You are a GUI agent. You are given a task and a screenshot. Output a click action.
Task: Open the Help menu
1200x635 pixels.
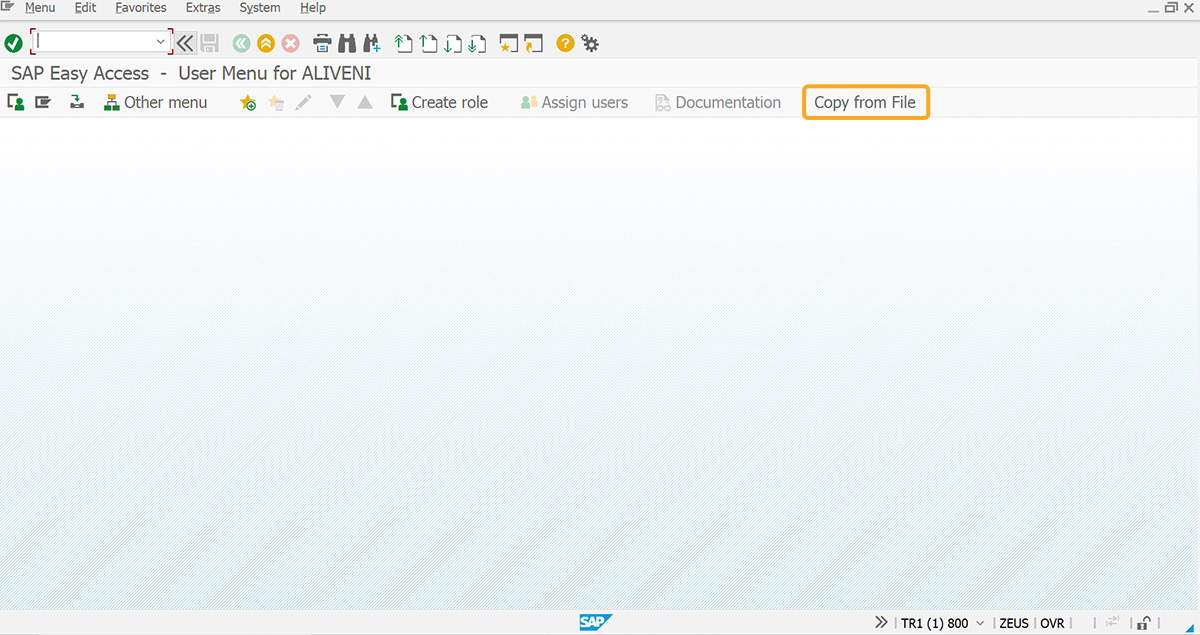pyautogui.click(x=313, y=8)
